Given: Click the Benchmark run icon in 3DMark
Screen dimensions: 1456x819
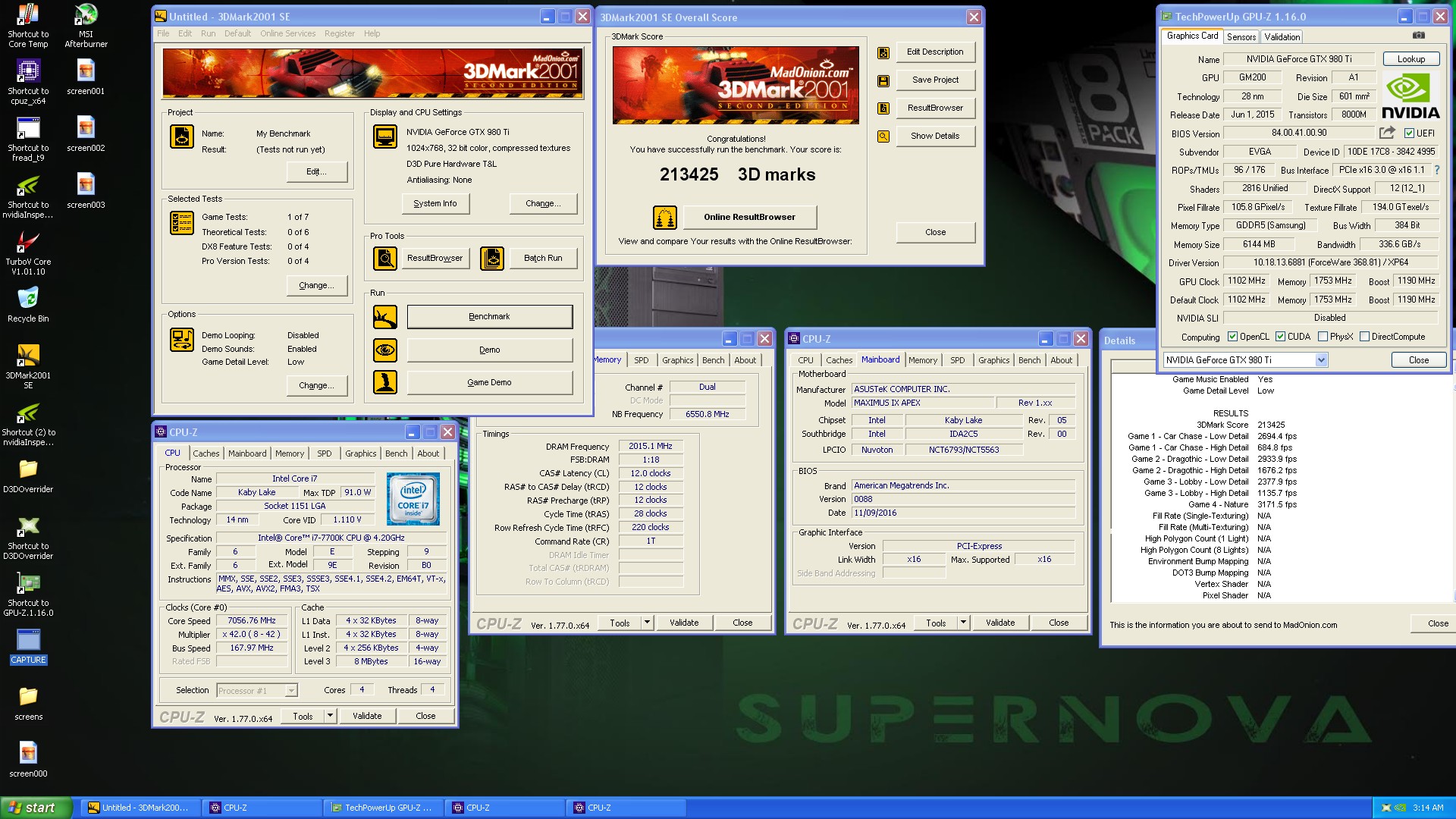Looking at the screenshot, I should 385,317.
